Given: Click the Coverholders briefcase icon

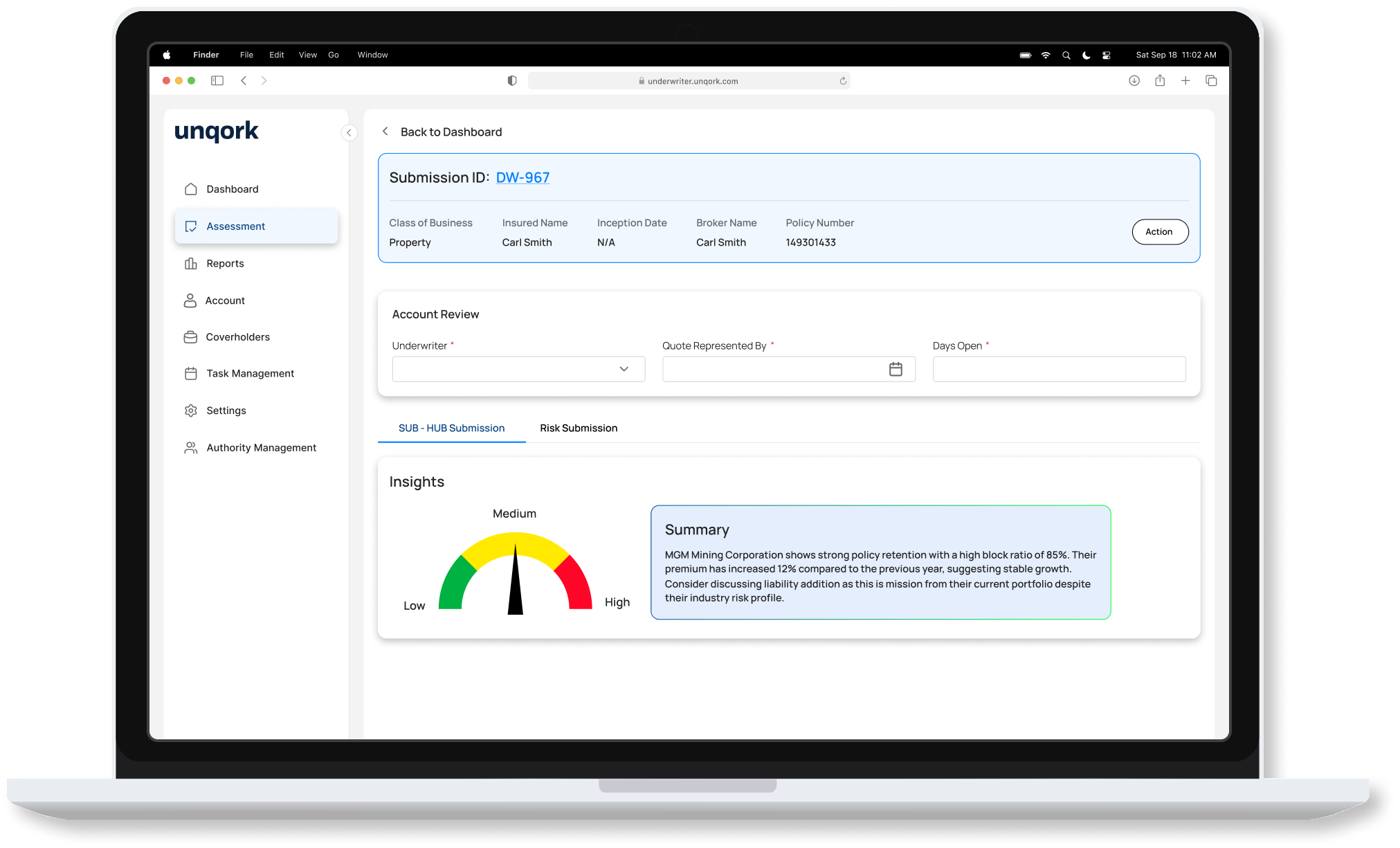Looking at the screenshot, I should click(190, 337).
